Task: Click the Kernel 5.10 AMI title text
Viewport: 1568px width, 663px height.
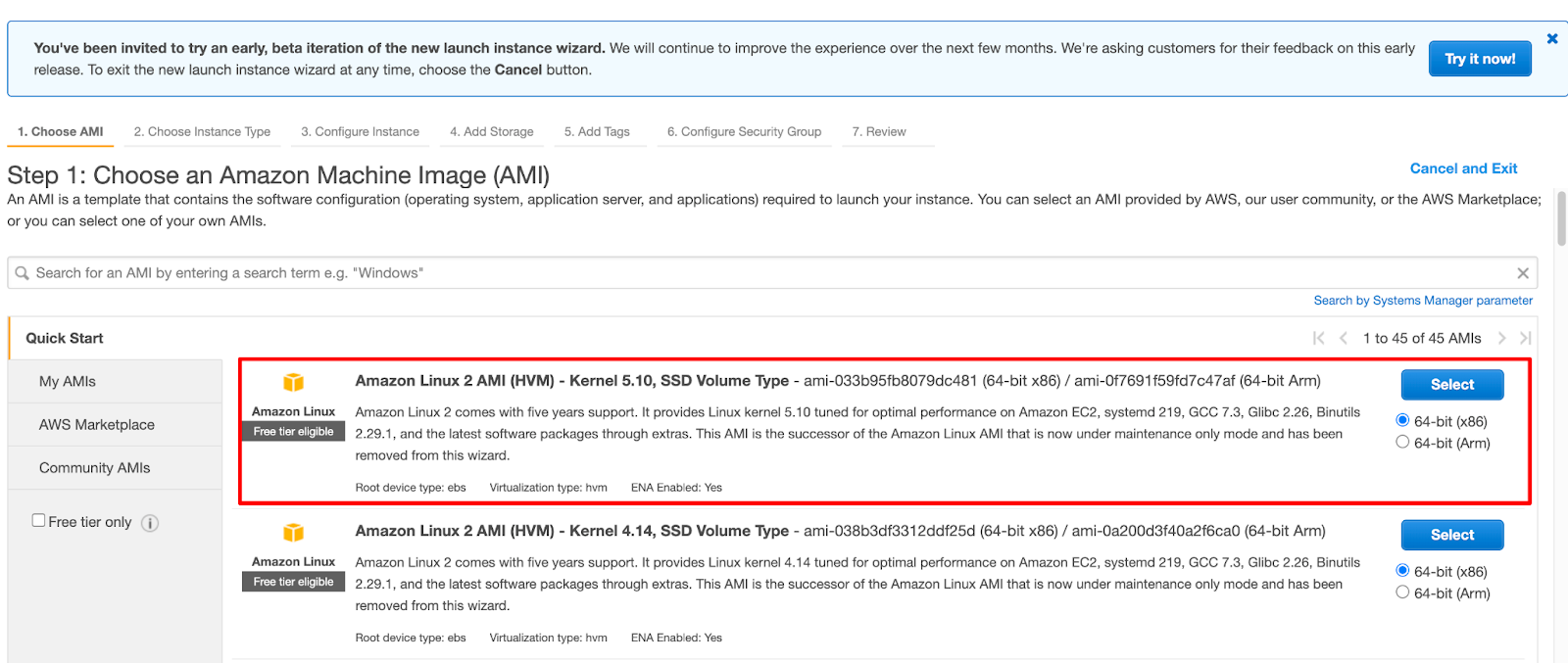Action: [572, 381]
